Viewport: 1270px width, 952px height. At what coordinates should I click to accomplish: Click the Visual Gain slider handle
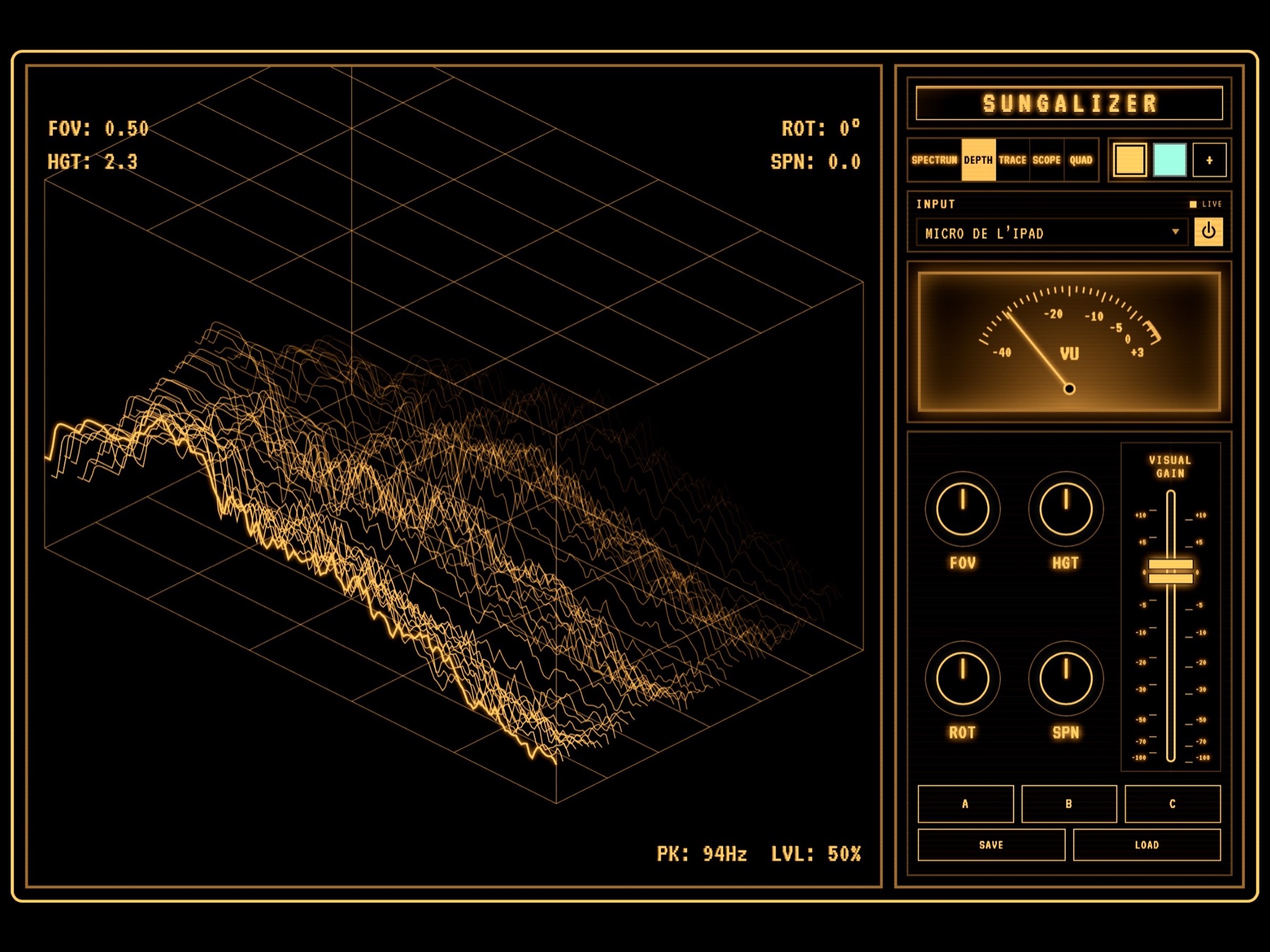coord(1171,572)
